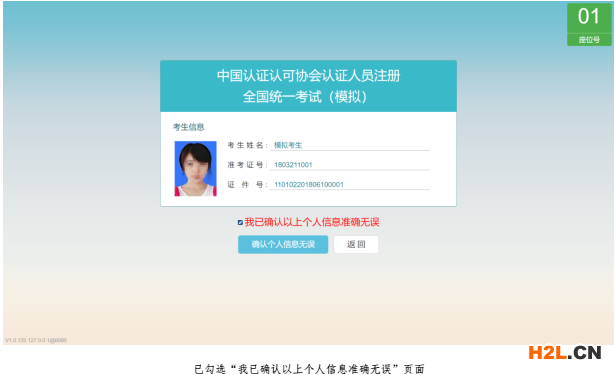
Task: Click the 考生姓名 label
Action: [247, 145]
